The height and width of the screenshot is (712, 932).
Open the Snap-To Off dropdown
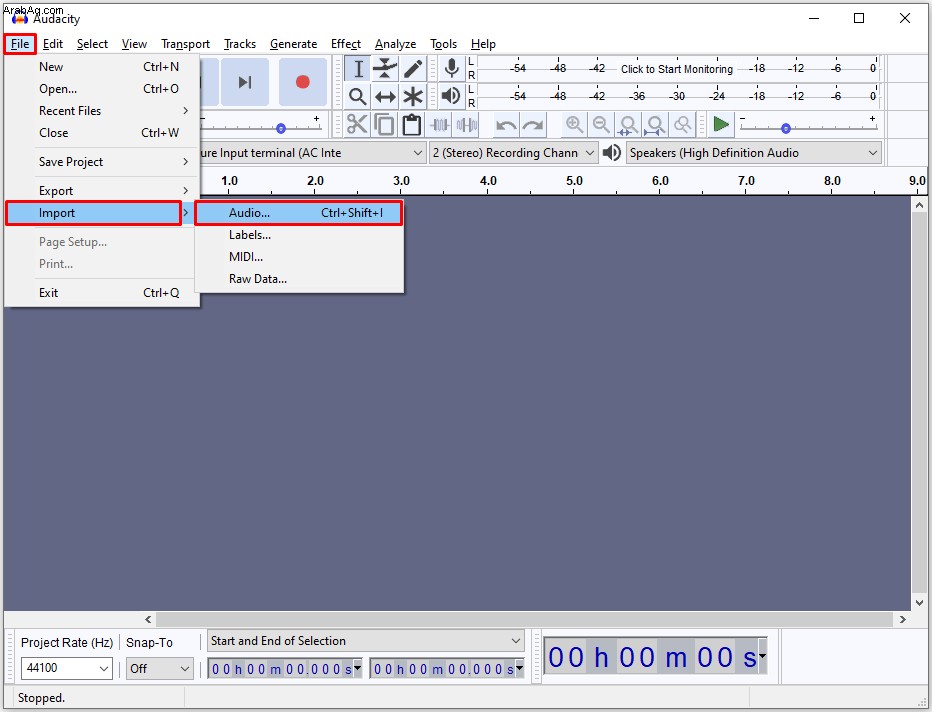tap(185, 669)
